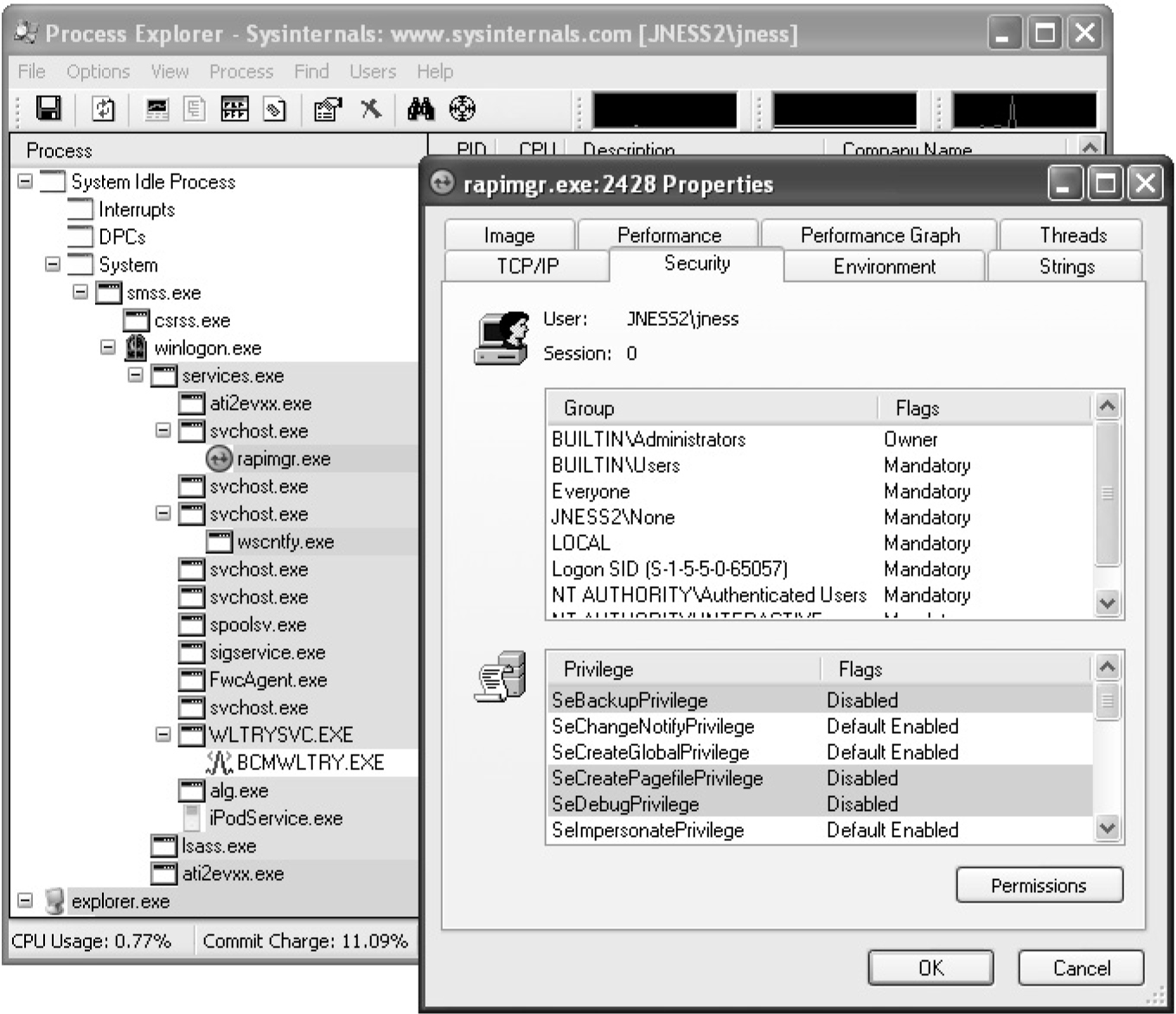The width and height of the screenshot is (1176, 1014).
Task: Click the Permissions button
Action: pos(1039,885)
